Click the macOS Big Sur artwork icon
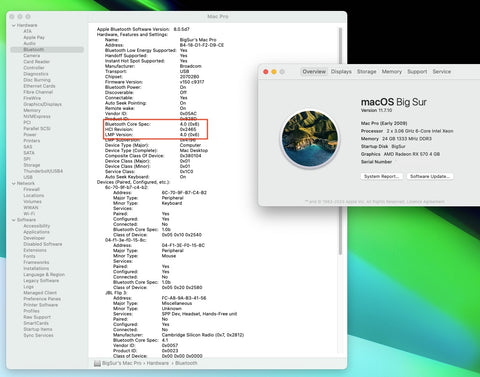This screenshot has height=377, width=480. tap(310, 139)
